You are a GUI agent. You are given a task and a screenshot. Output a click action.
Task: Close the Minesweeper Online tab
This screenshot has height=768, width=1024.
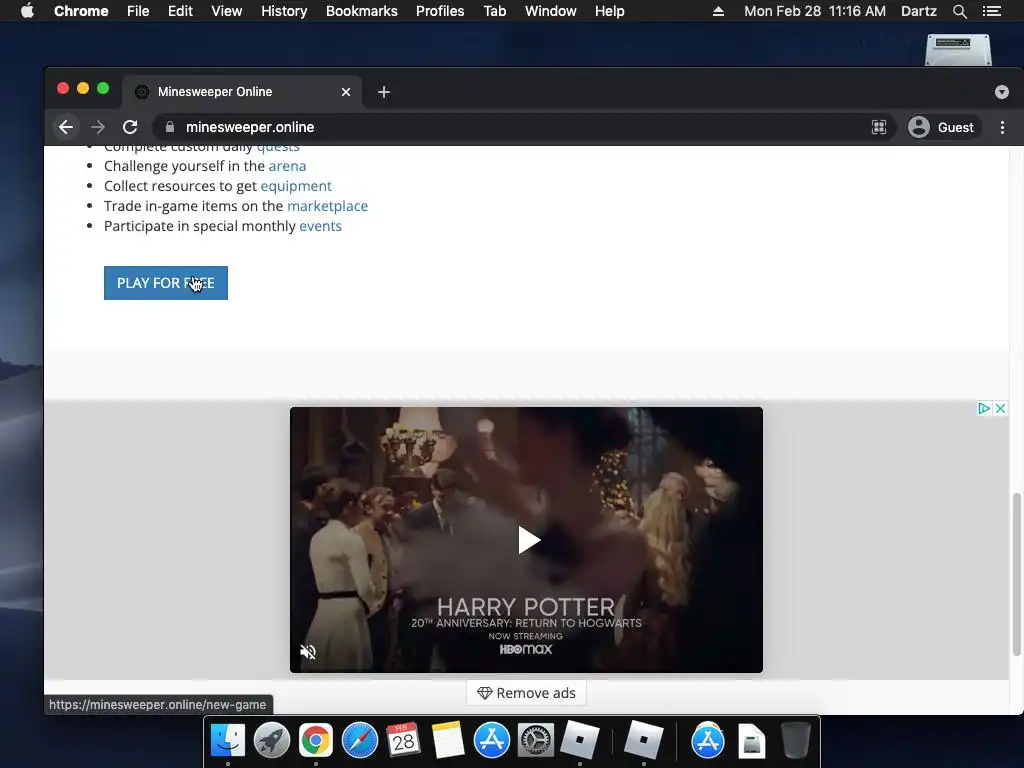coord(346,92)
